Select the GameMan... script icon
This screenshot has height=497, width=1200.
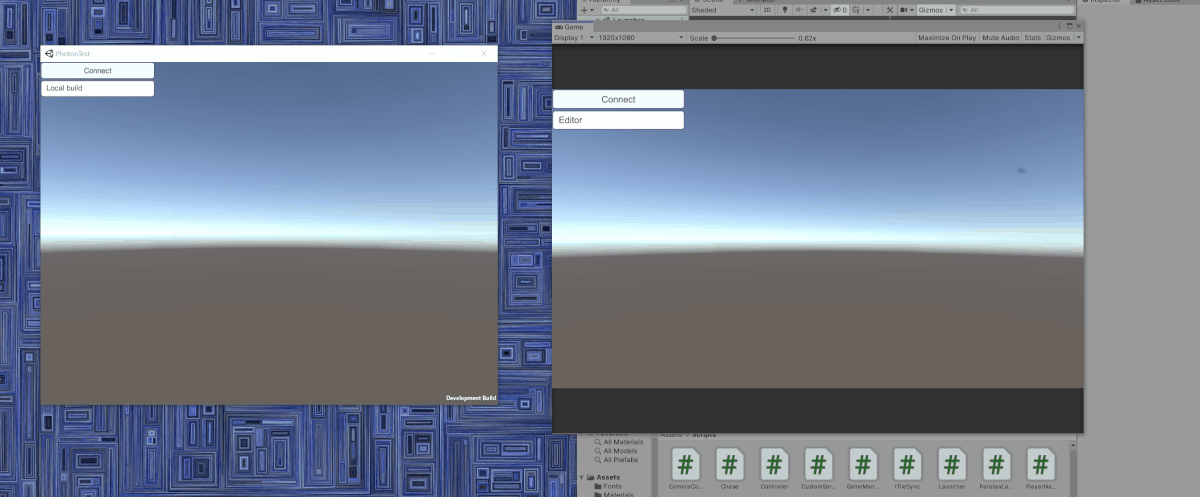(863, 465)
